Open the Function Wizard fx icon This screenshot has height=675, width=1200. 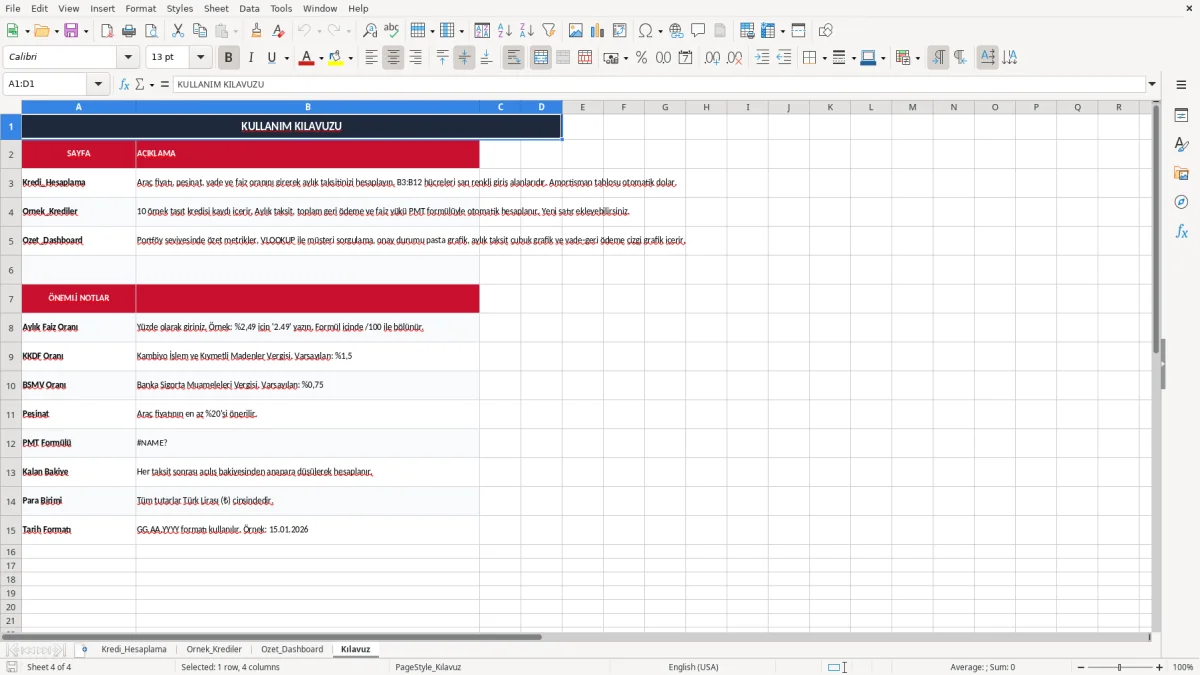[x=125, y=85]
